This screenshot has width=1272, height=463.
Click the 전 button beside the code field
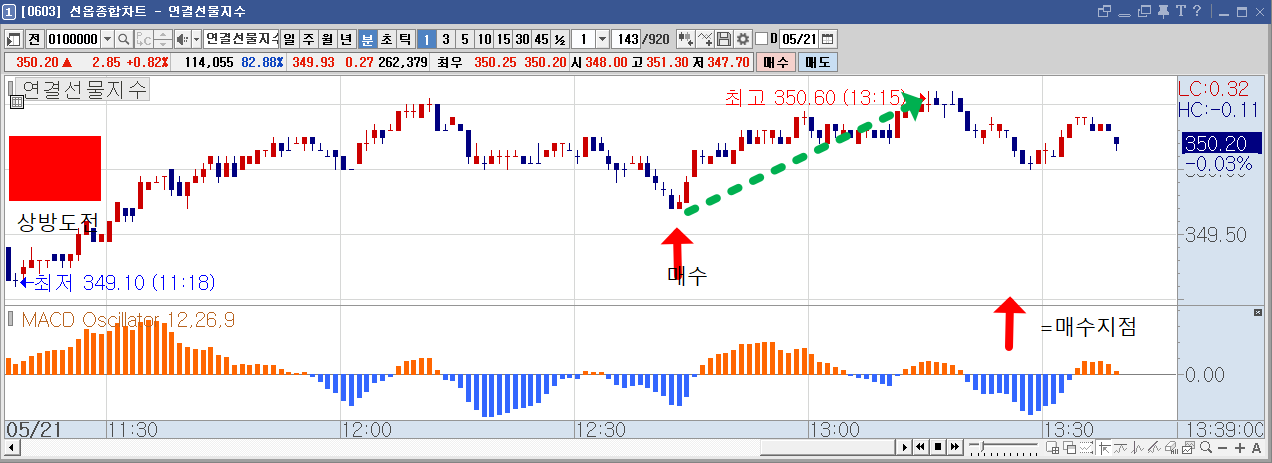point(35,39)
